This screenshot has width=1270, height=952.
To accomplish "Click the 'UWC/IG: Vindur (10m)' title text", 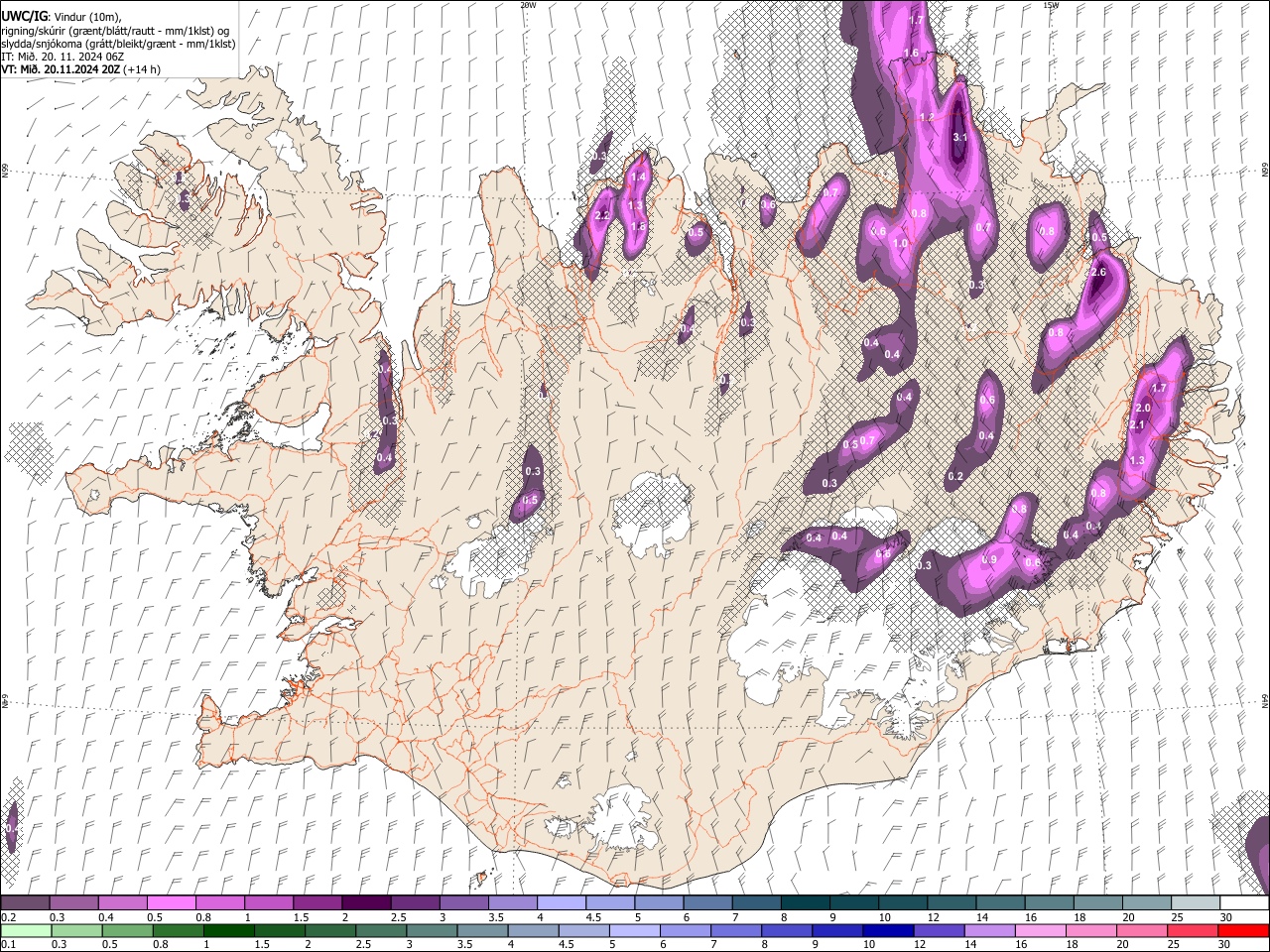I will pos(61,17).
